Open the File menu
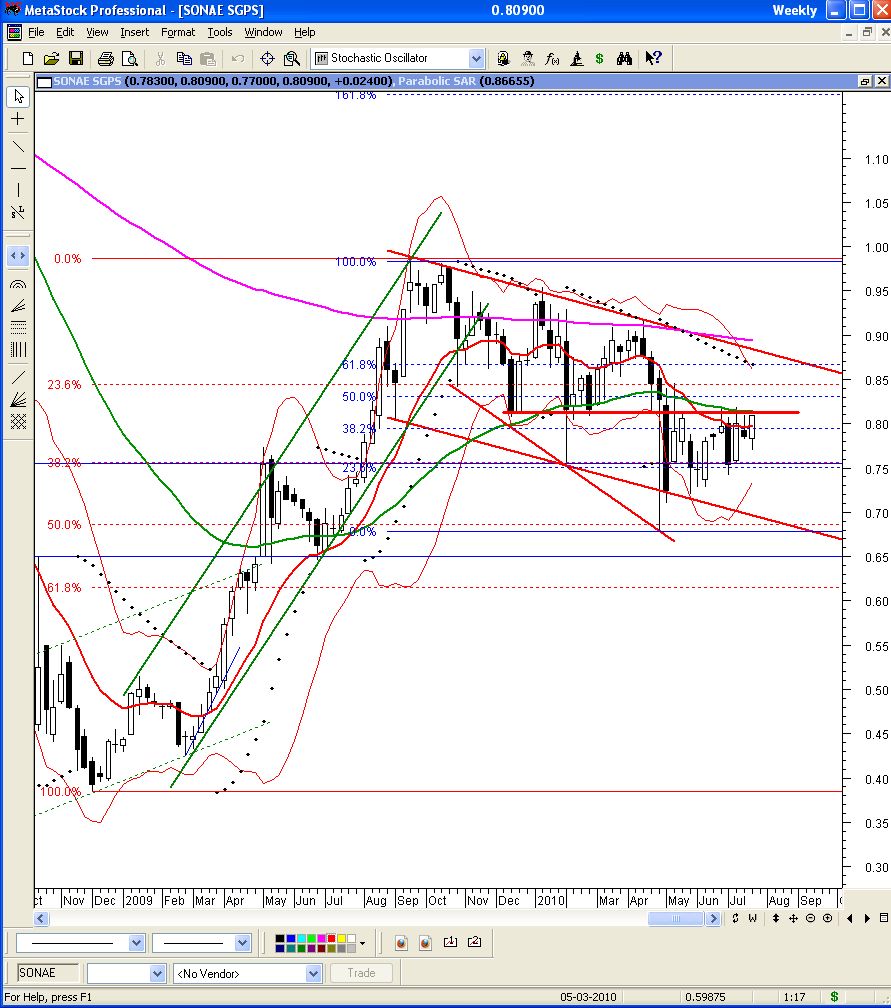The height and width of the screenshot is (1008, 891). [36, 32]
